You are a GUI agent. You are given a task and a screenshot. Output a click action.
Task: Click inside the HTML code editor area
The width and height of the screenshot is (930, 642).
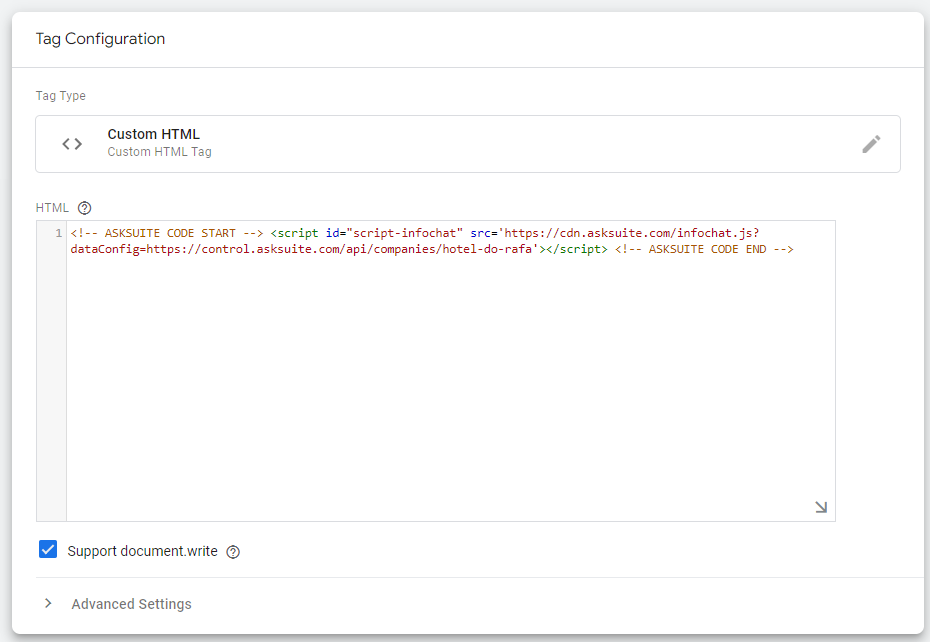coord(451,371)
